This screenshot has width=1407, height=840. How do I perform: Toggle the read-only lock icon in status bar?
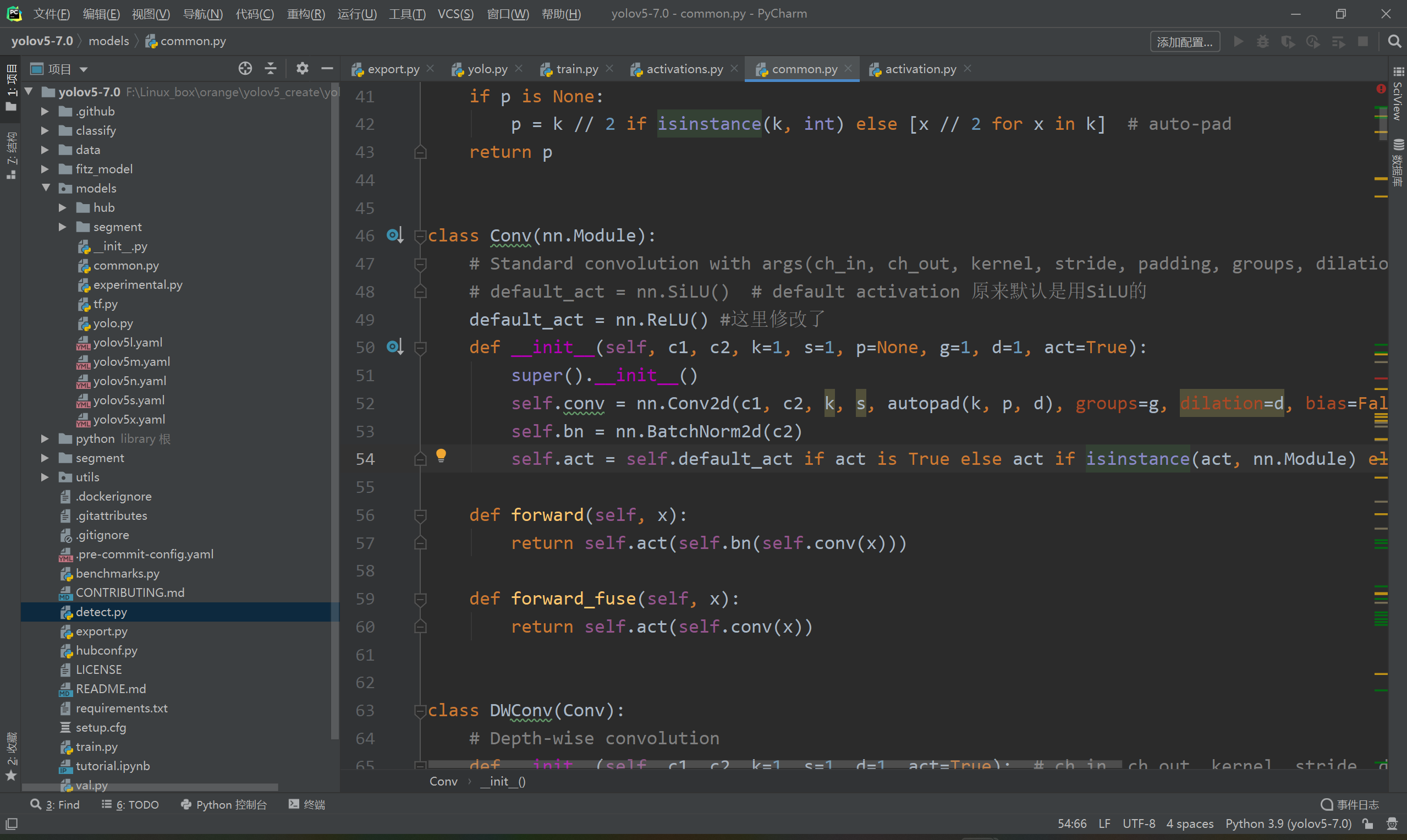click(1368, 823)
